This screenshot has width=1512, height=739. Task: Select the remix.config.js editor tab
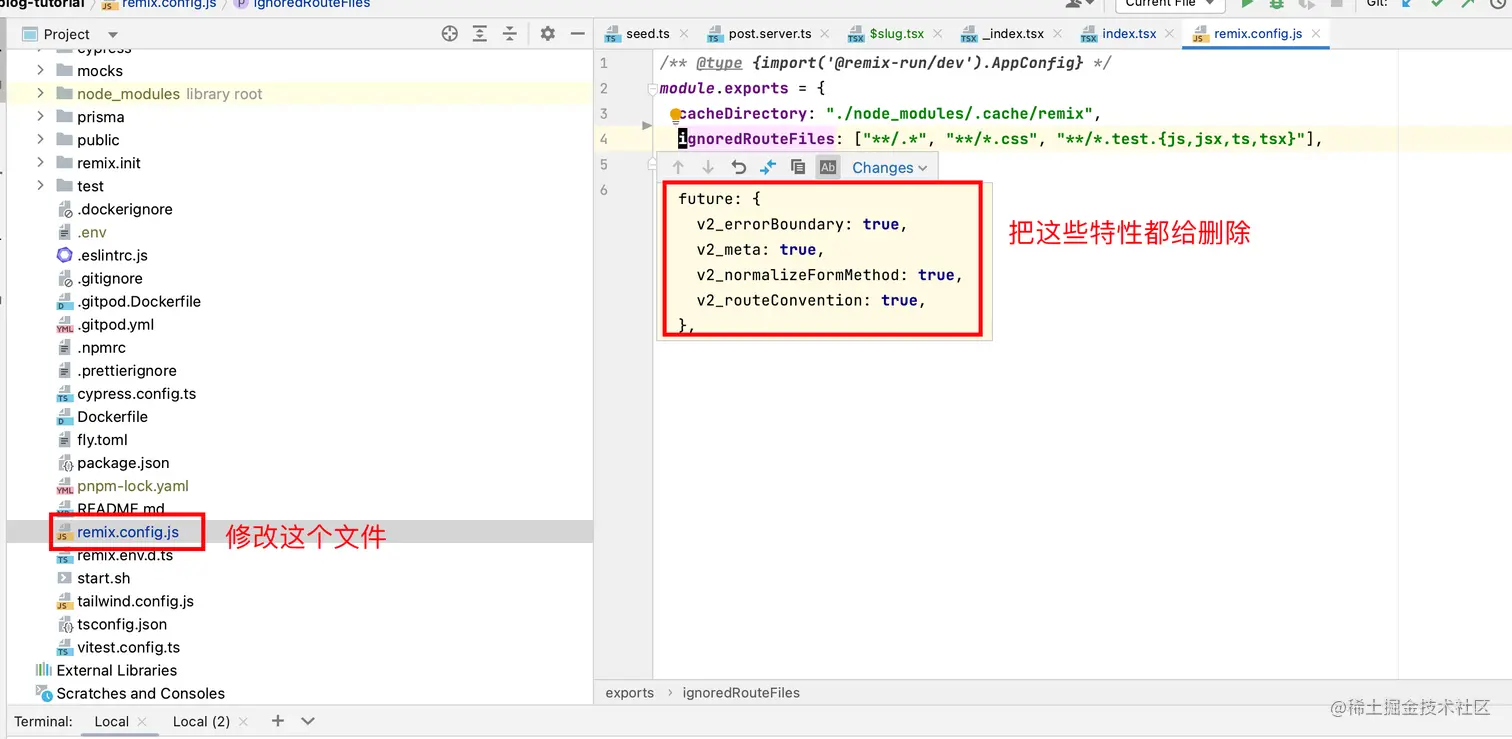coord(1258,34)
